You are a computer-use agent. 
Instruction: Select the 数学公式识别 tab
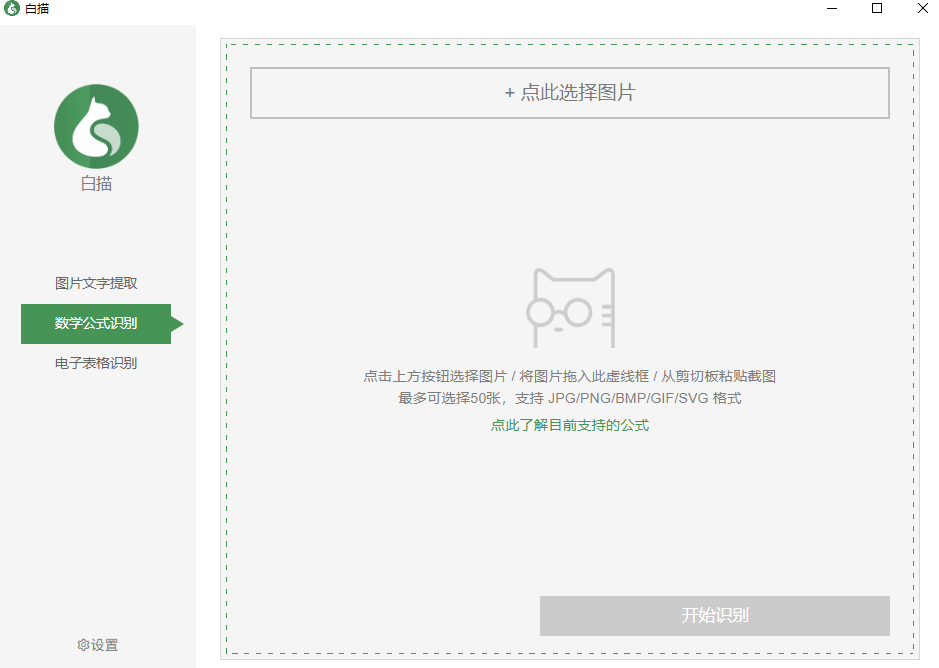(x=96, y=324)
